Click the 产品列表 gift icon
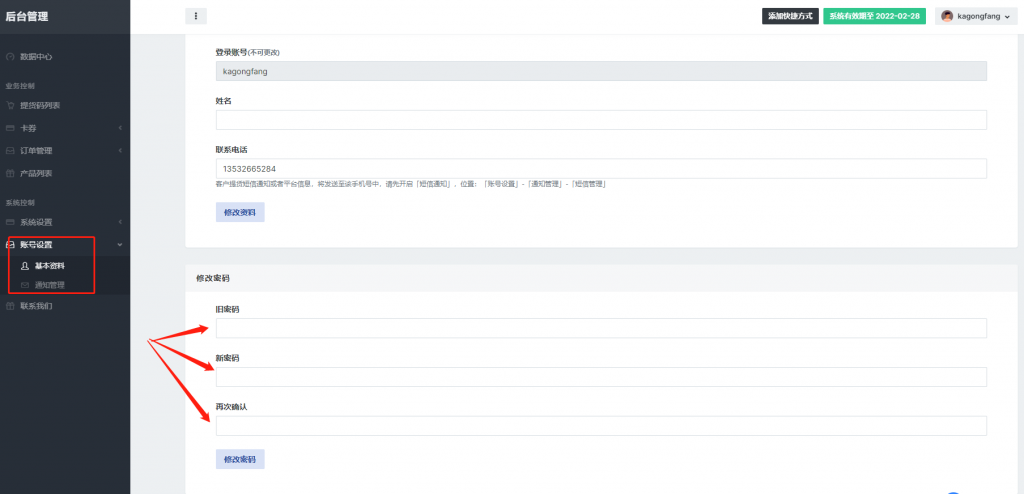Viewport: 1024px width, 494px height. click(x=10, y=173)
